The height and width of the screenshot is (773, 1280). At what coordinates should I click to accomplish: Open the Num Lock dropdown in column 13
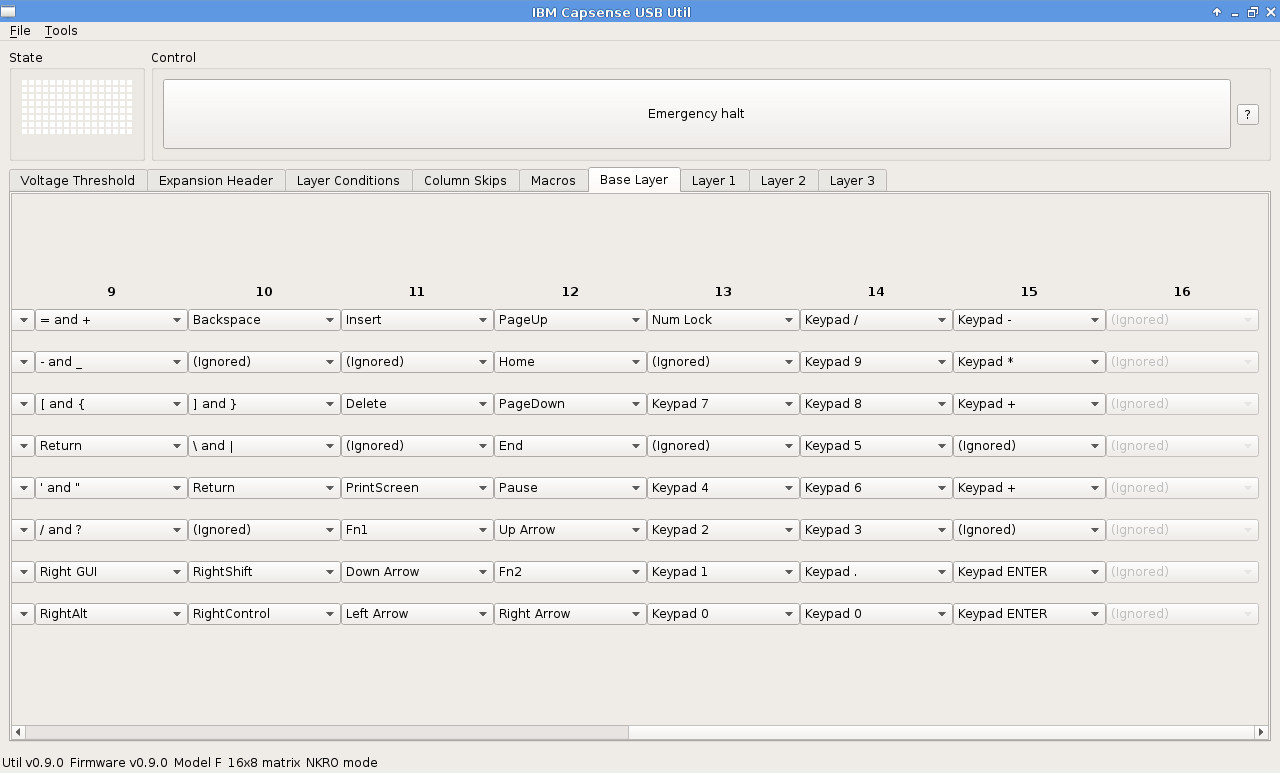722,320
